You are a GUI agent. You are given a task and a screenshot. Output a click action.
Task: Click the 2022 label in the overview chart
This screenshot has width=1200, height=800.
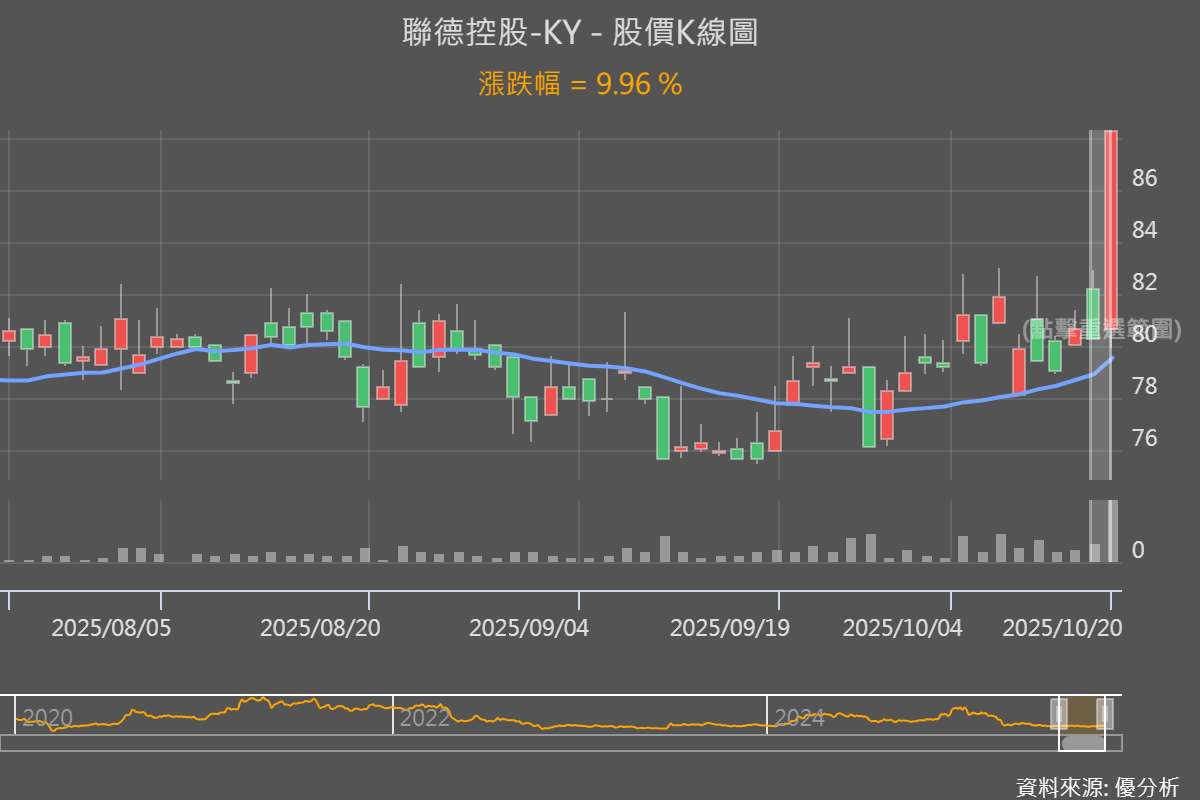tap(424, 718)
